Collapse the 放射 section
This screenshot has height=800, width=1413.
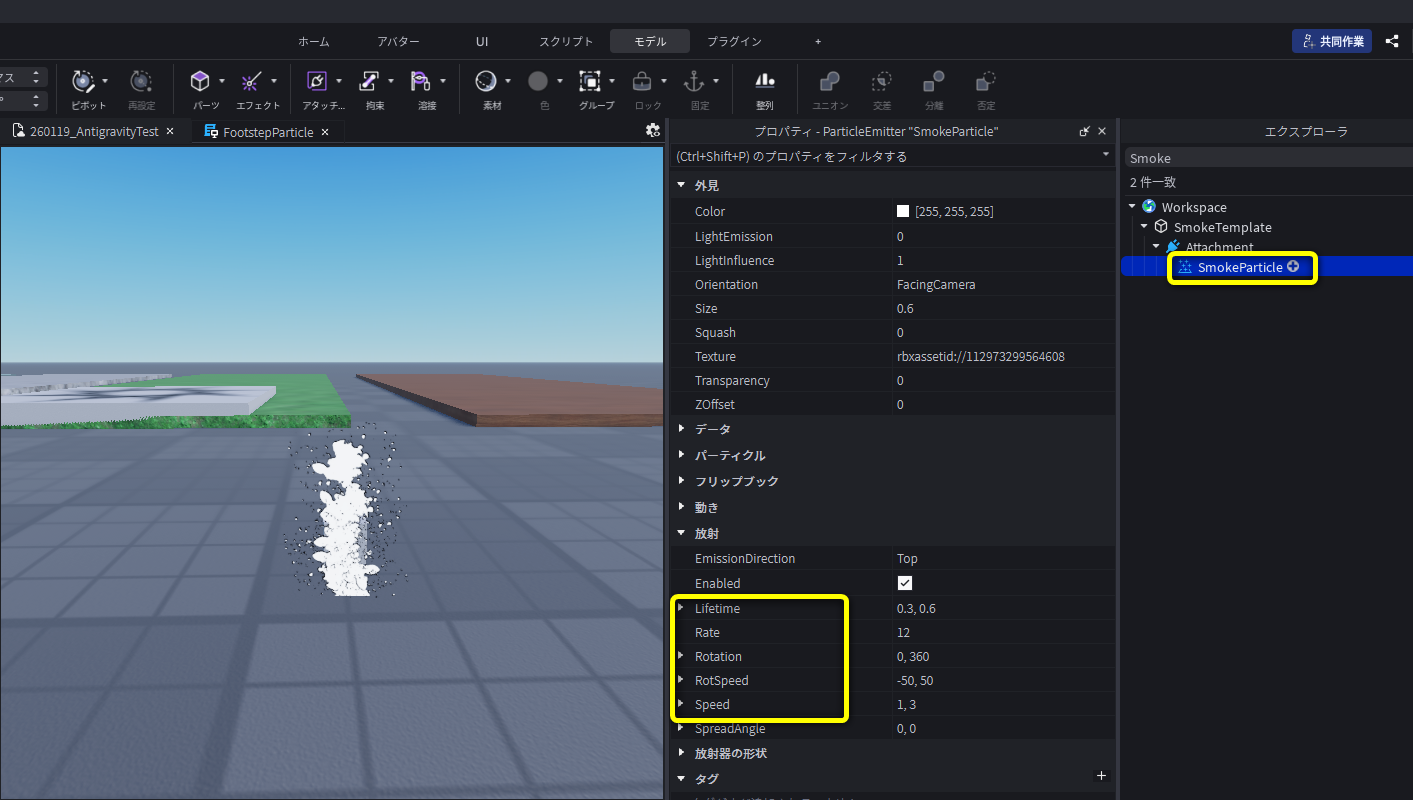[682, 533]
